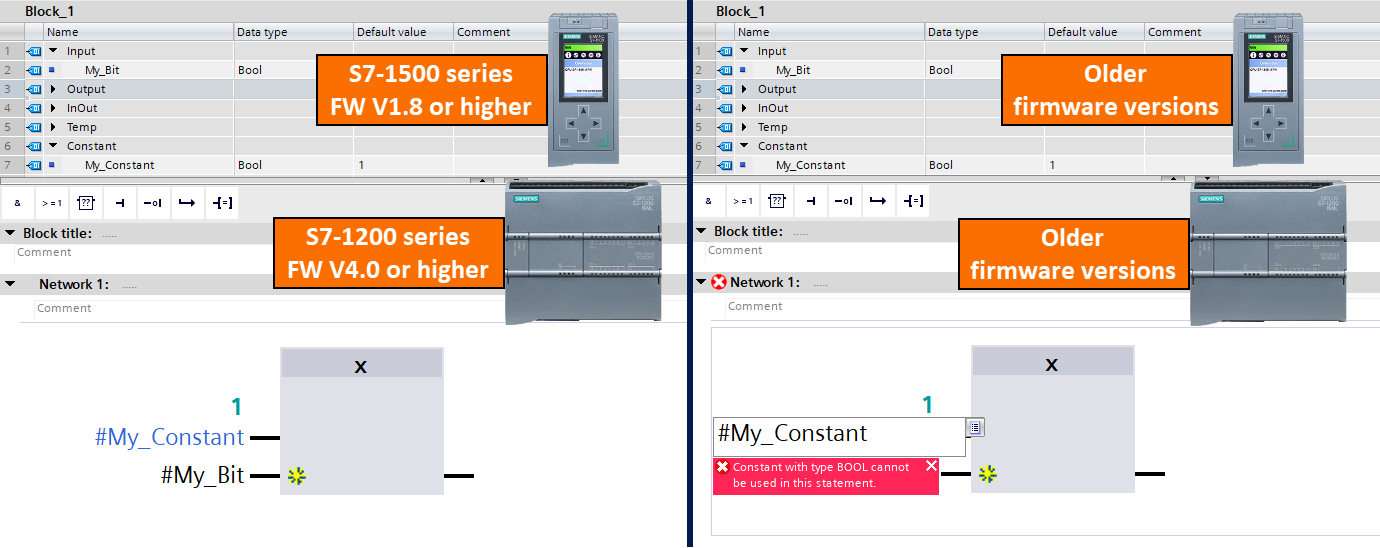Select the OR (>=1) instruction icon in left pane toolbar
1380x548 pixels.
(52, 202)
